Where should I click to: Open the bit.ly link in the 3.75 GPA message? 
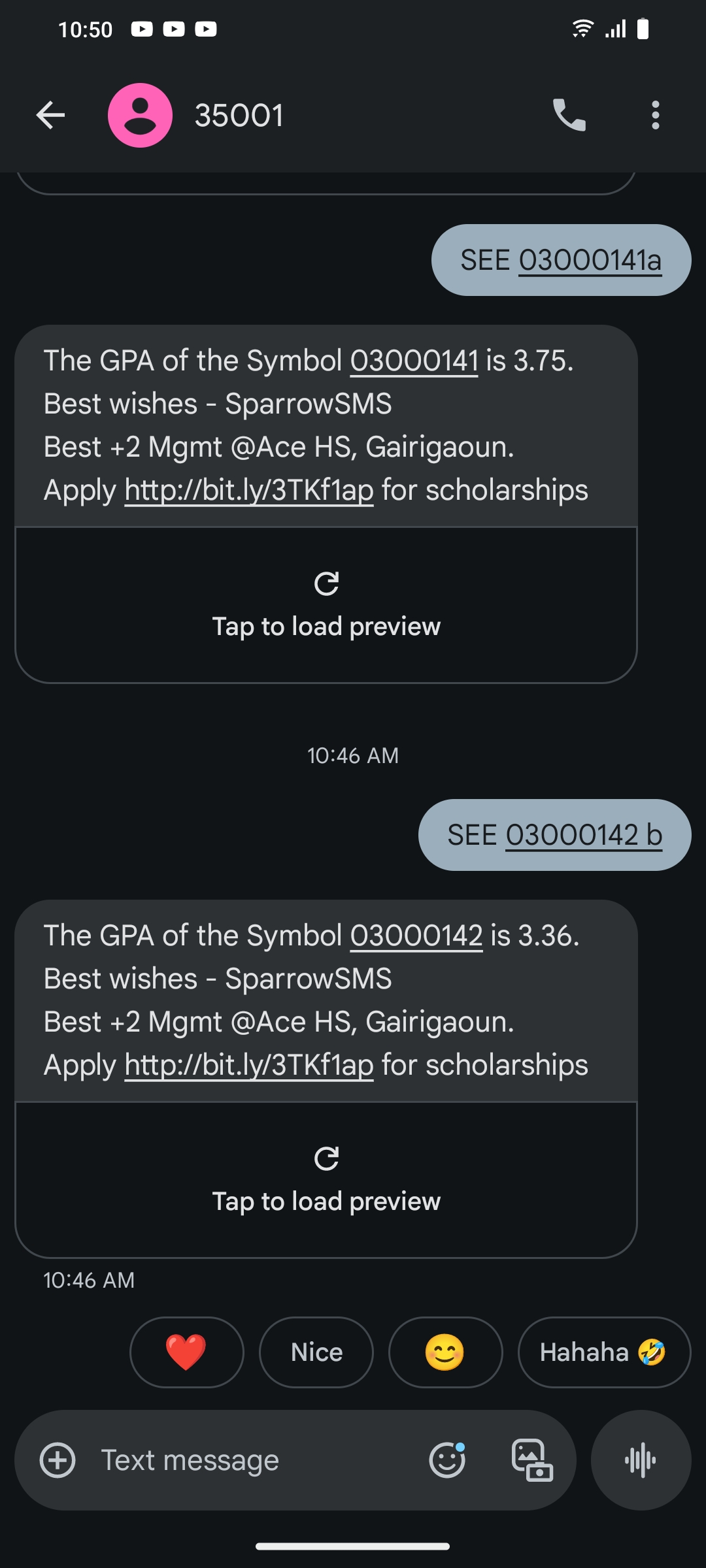pyautogui.click(x=249, y=490)
